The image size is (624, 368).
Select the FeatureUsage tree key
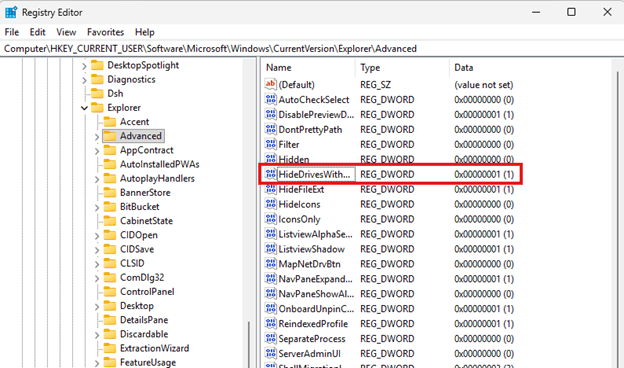pyautogui.click(x=148, y=362)
